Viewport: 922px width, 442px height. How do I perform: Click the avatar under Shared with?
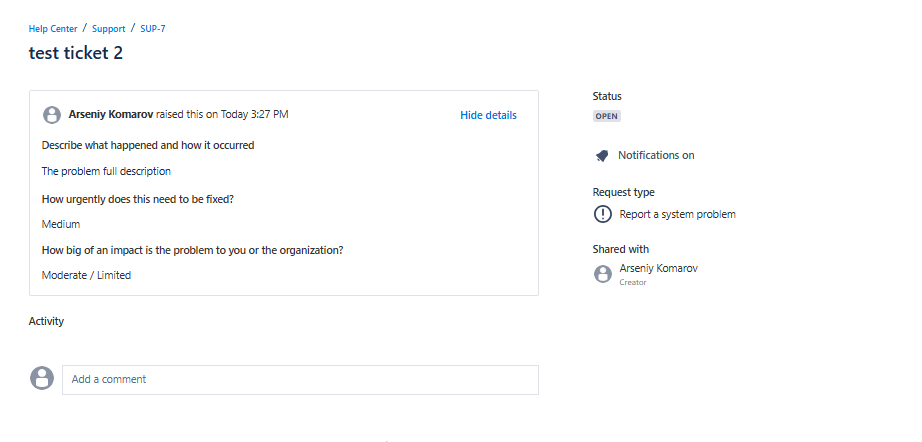tap(603, 274)
